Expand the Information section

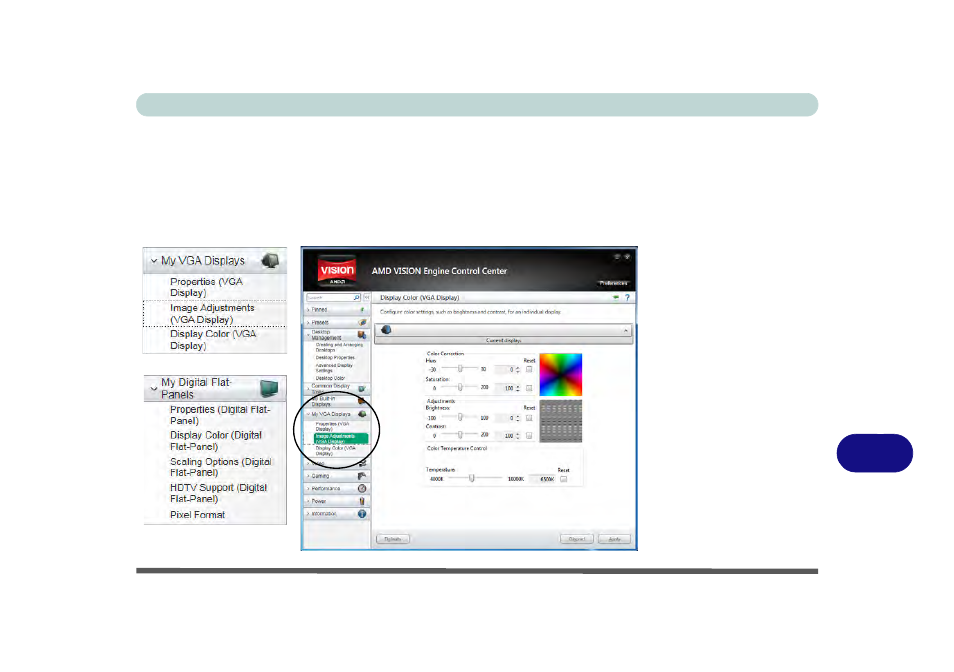(x=308, y=514)
